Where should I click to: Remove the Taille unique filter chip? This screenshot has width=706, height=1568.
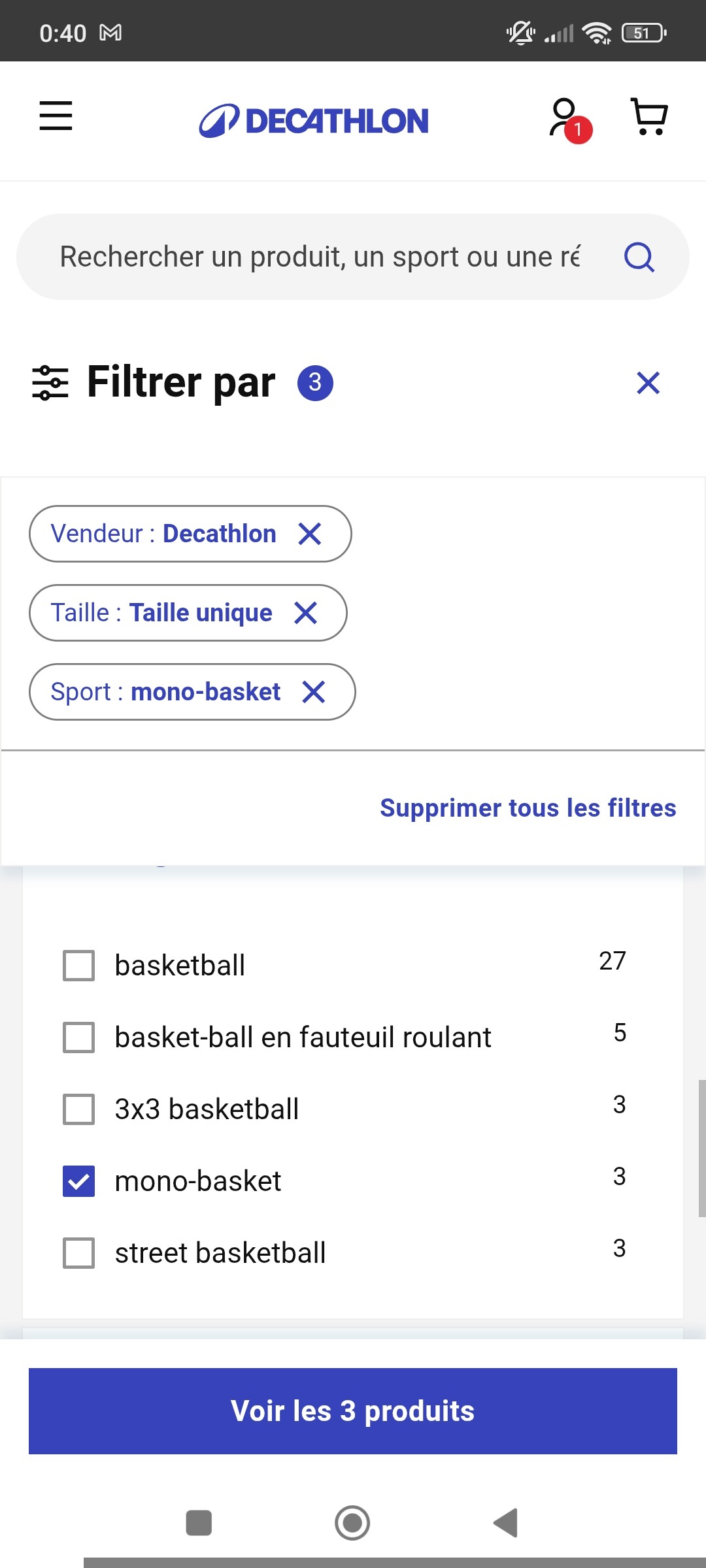coord(305,613)
